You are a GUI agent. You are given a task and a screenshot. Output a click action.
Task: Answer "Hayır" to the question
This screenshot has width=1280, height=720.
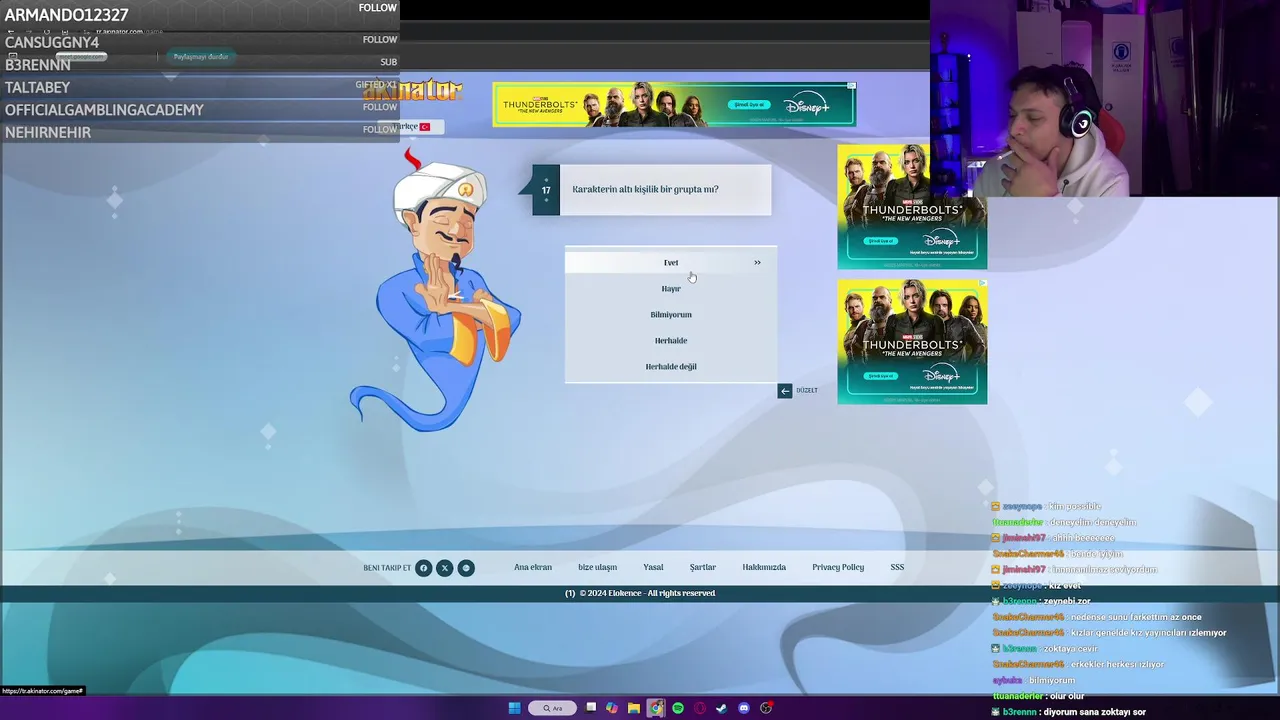671,288
